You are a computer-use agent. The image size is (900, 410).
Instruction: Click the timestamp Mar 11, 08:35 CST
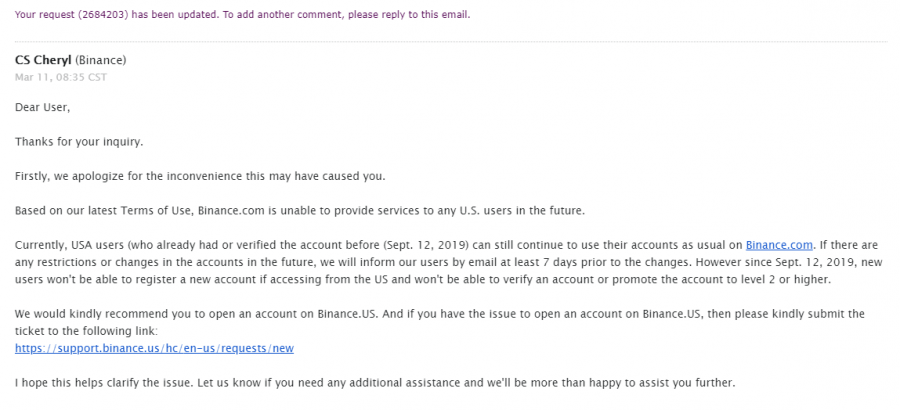(x=61, y=78)
